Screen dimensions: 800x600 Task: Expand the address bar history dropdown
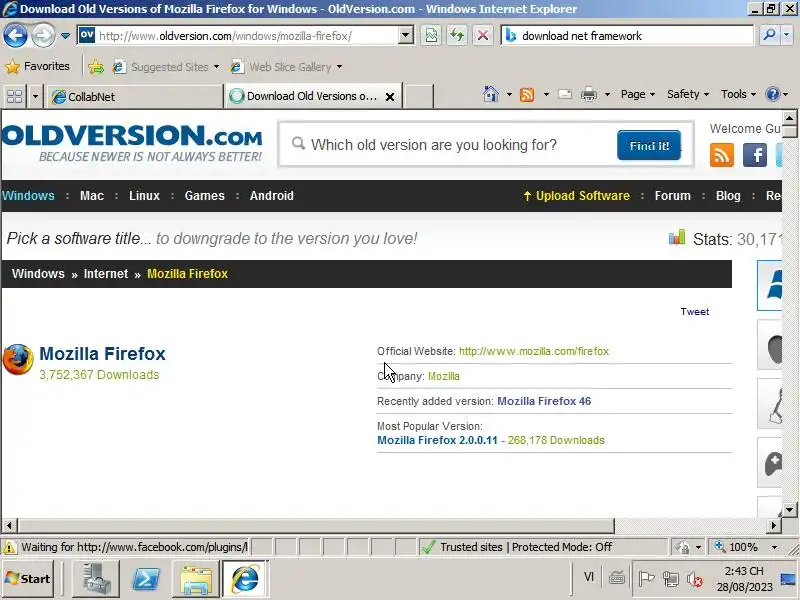(x=406, y=36)
